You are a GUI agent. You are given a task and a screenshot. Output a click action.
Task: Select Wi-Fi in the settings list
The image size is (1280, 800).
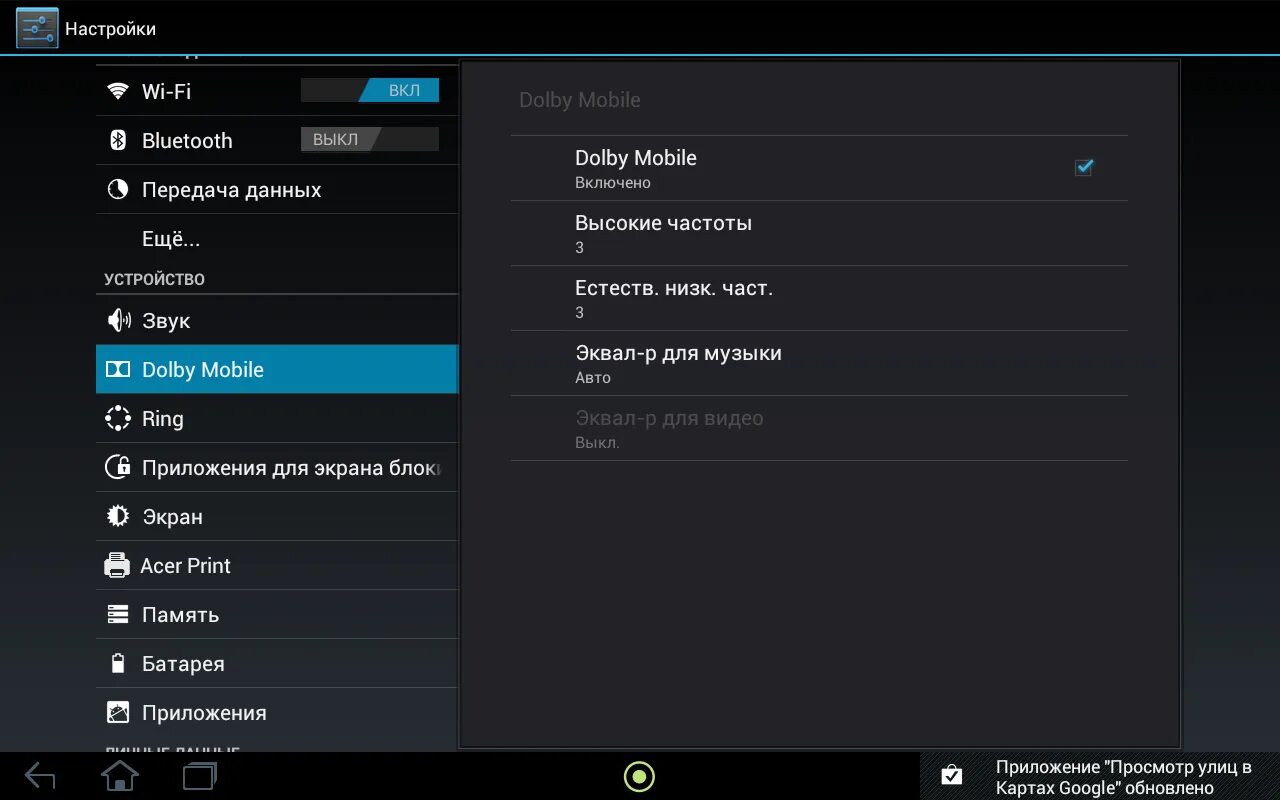point(277,91)
